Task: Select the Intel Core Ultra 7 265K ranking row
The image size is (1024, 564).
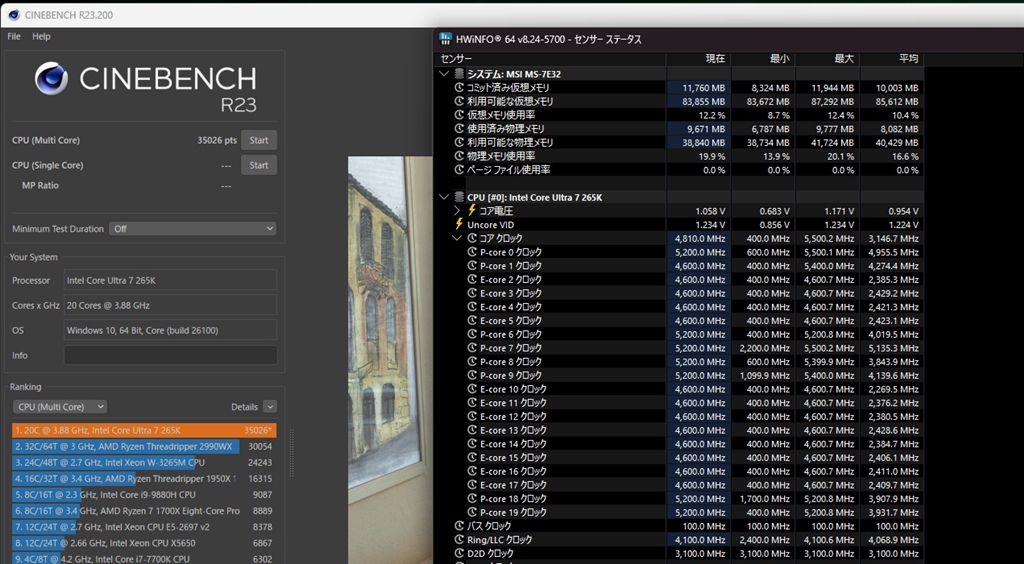Action: point(144,430)
